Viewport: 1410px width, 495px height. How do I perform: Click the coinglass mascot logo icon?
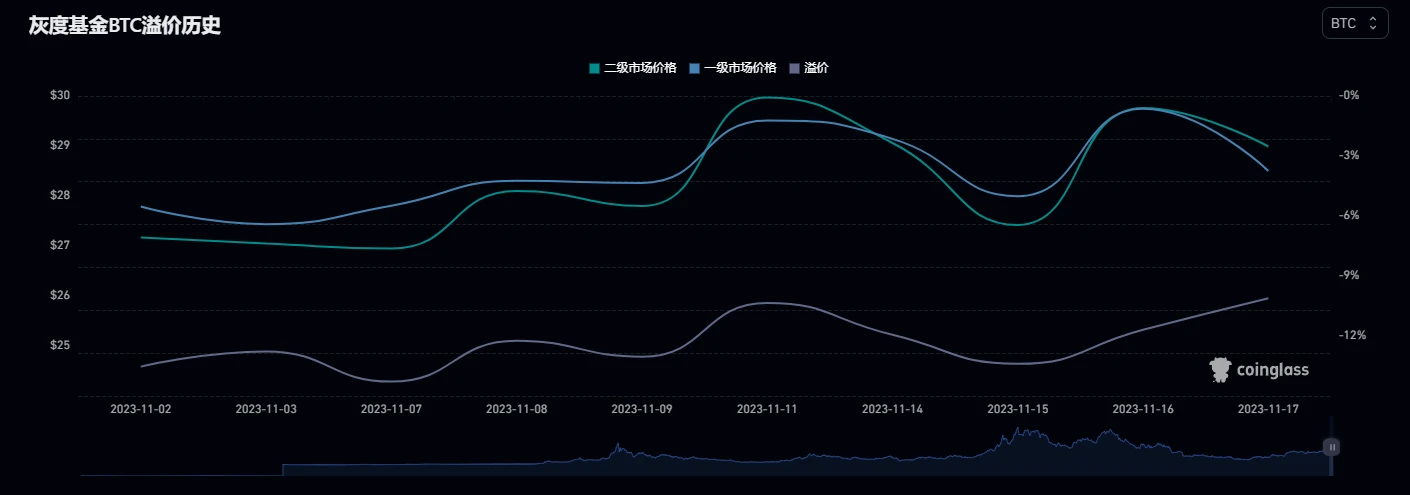pyautogui.click(x=1218, y=370)
